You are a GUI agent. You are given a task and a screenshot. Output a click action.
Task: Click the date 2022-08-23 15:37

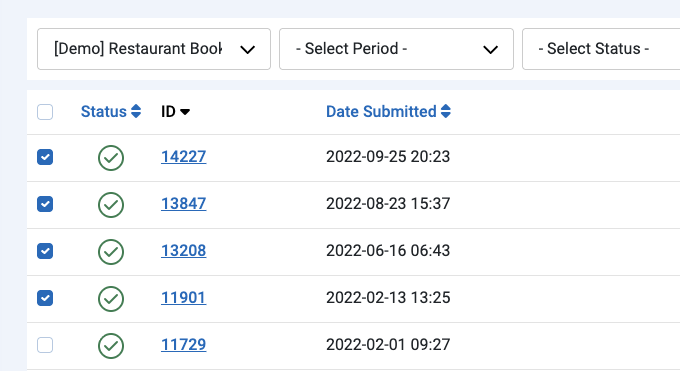tap(388, 204)
